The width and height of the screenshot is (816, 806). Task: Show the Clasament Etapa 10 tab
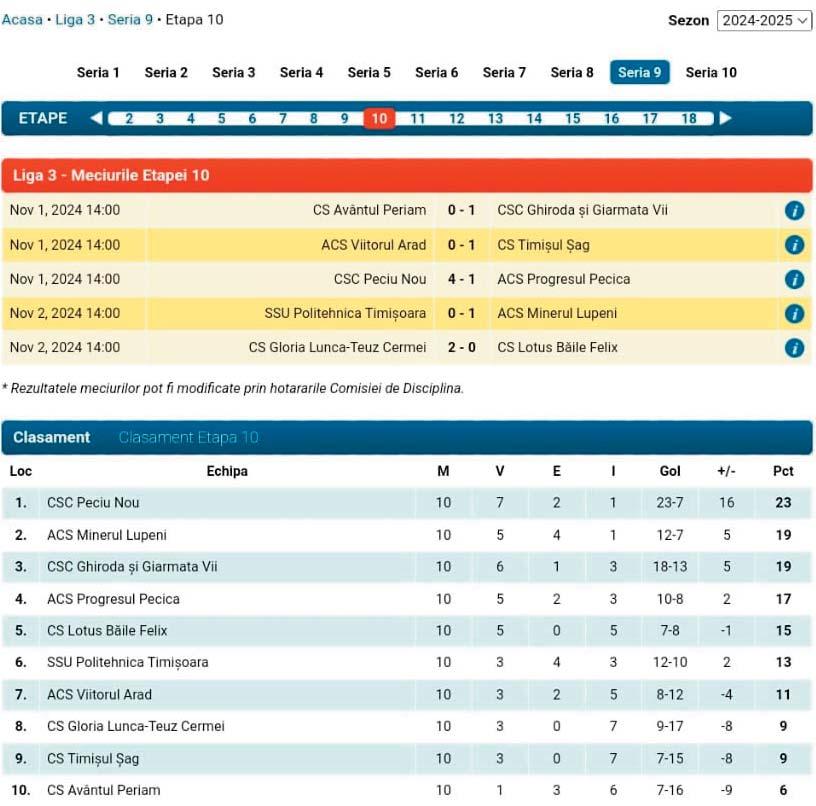click(x=188, y=437)
